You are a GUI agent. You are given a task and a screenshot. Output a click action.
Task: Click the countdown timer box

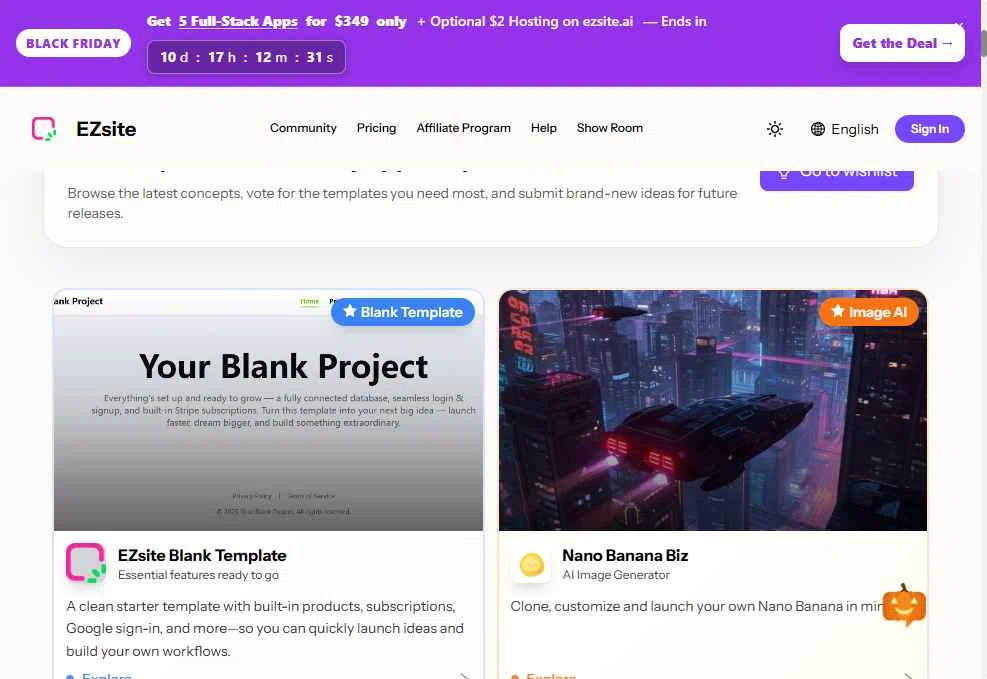[246, 57]
